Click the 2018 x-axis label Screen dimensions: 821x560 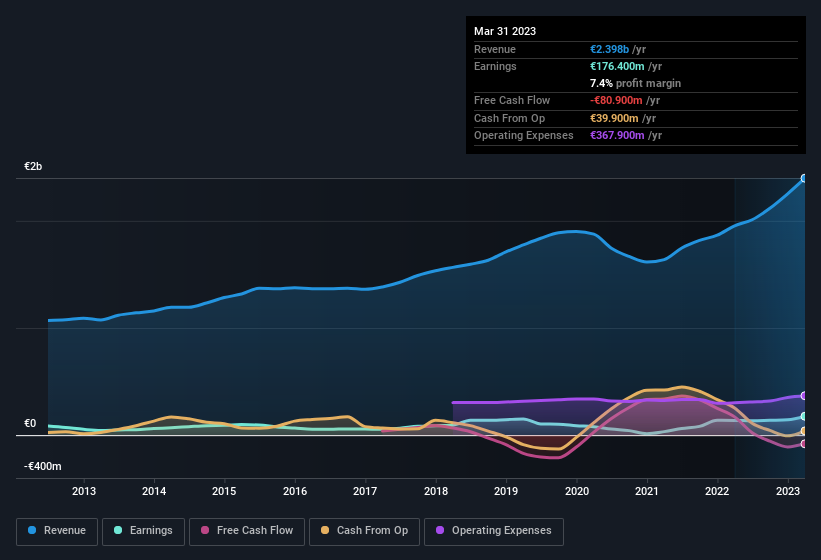[436, 491]
